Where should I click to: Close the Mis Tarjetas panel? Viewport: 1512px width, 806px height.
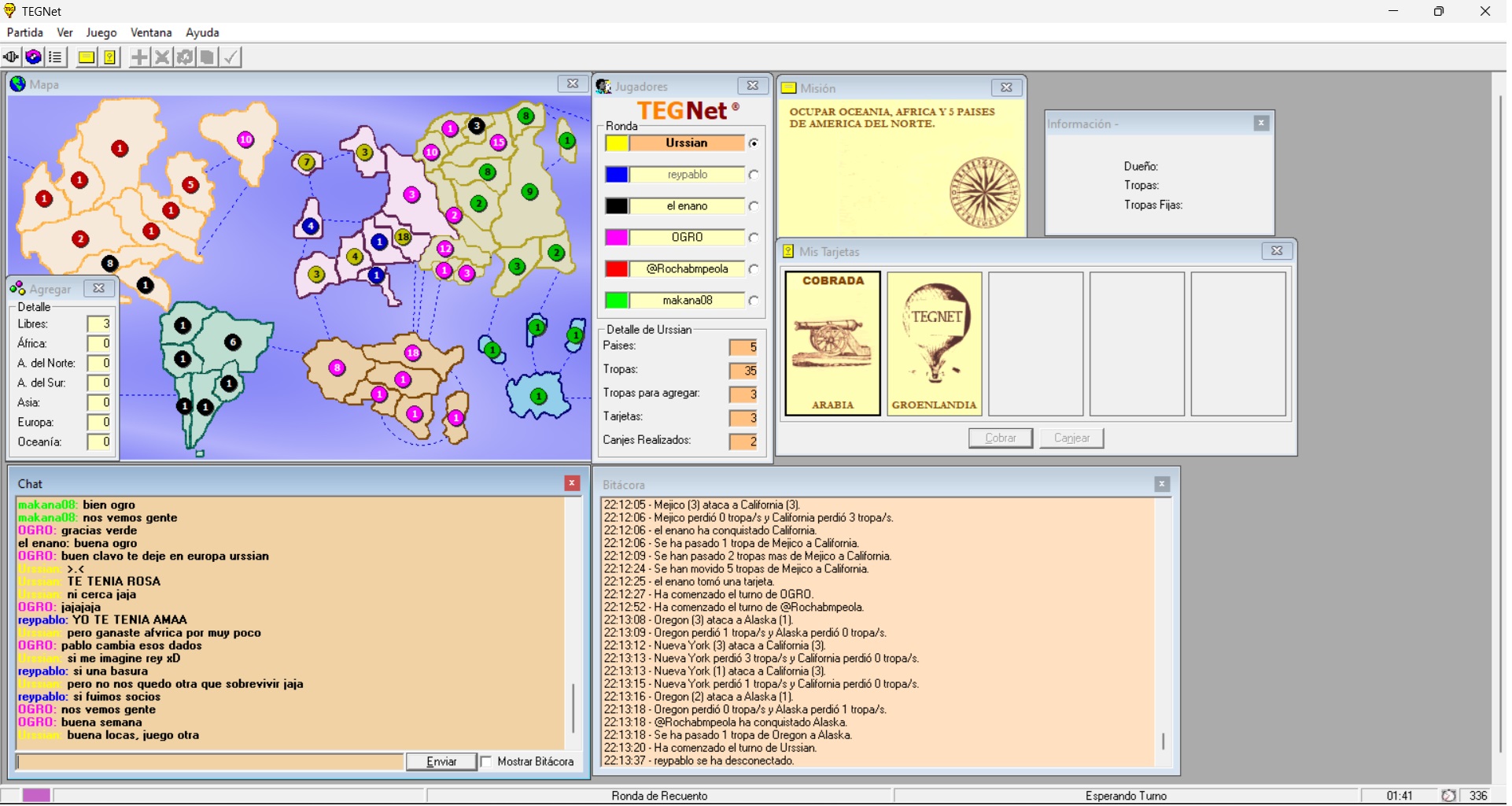click(x=1277, y=251)
